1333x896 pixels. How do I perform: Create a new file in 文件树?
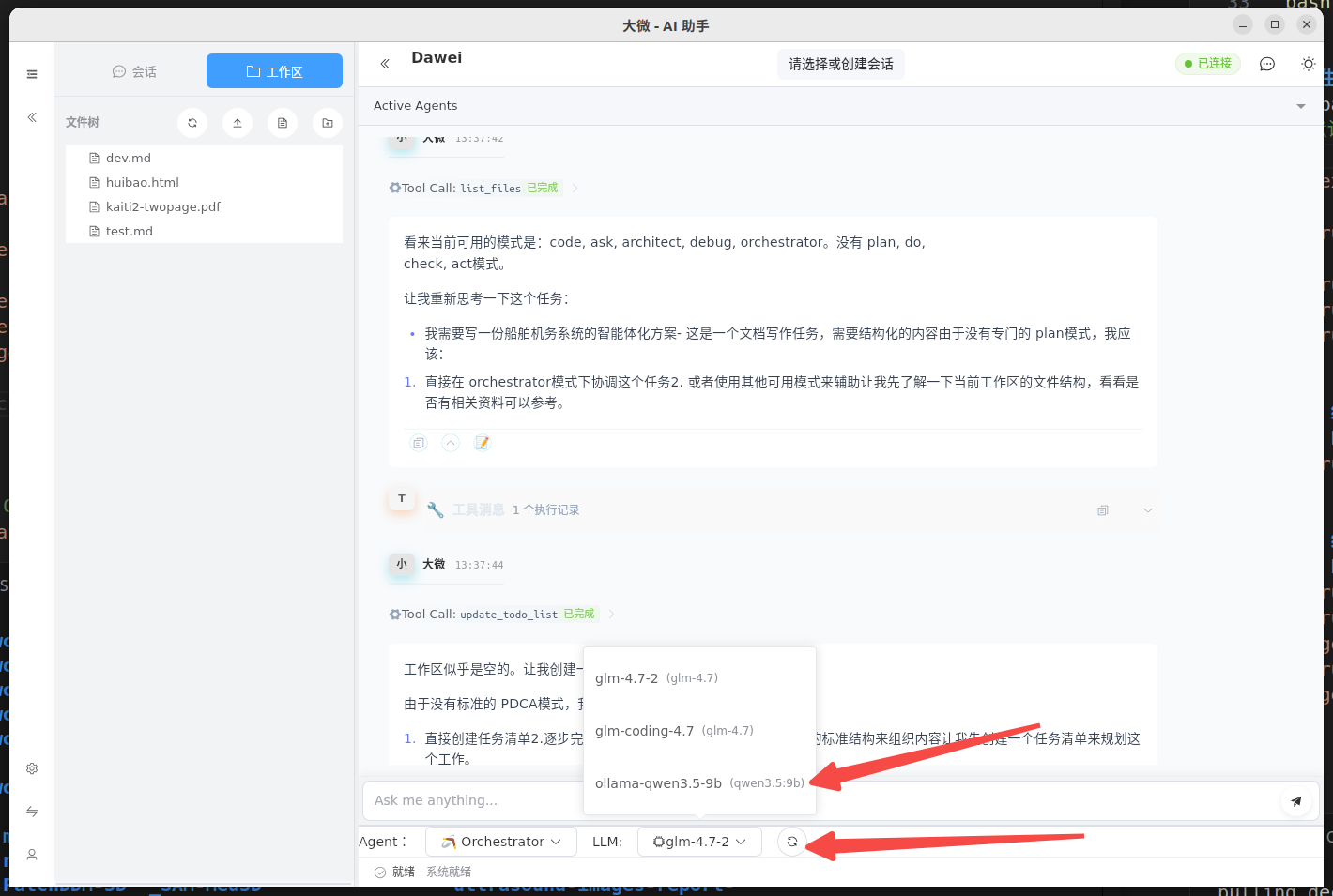point(282,122)
